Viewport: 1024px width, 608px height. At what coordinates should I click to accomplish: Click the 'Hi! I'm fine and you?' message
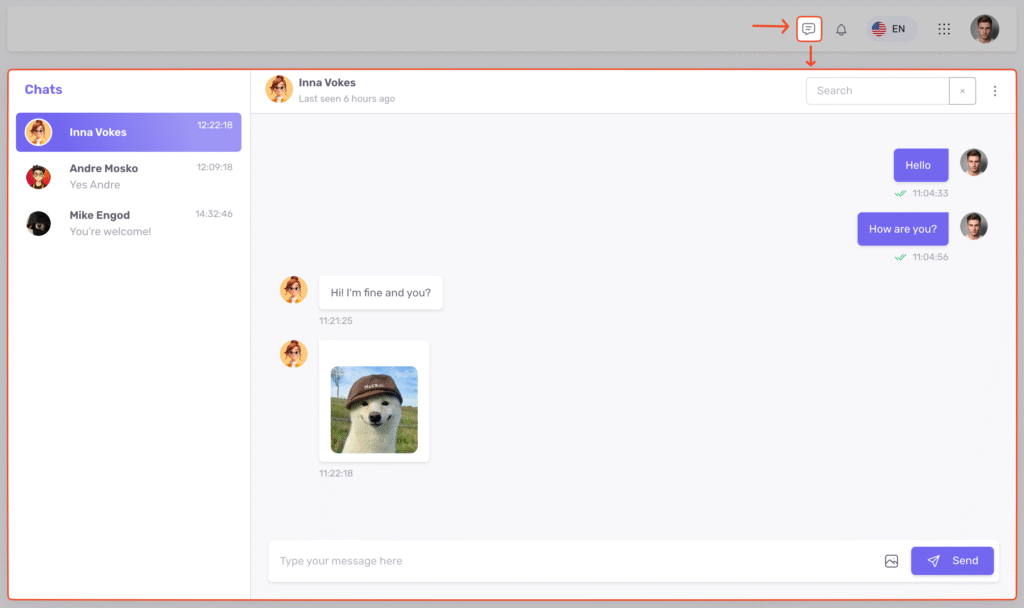click(x=380, y=293)
